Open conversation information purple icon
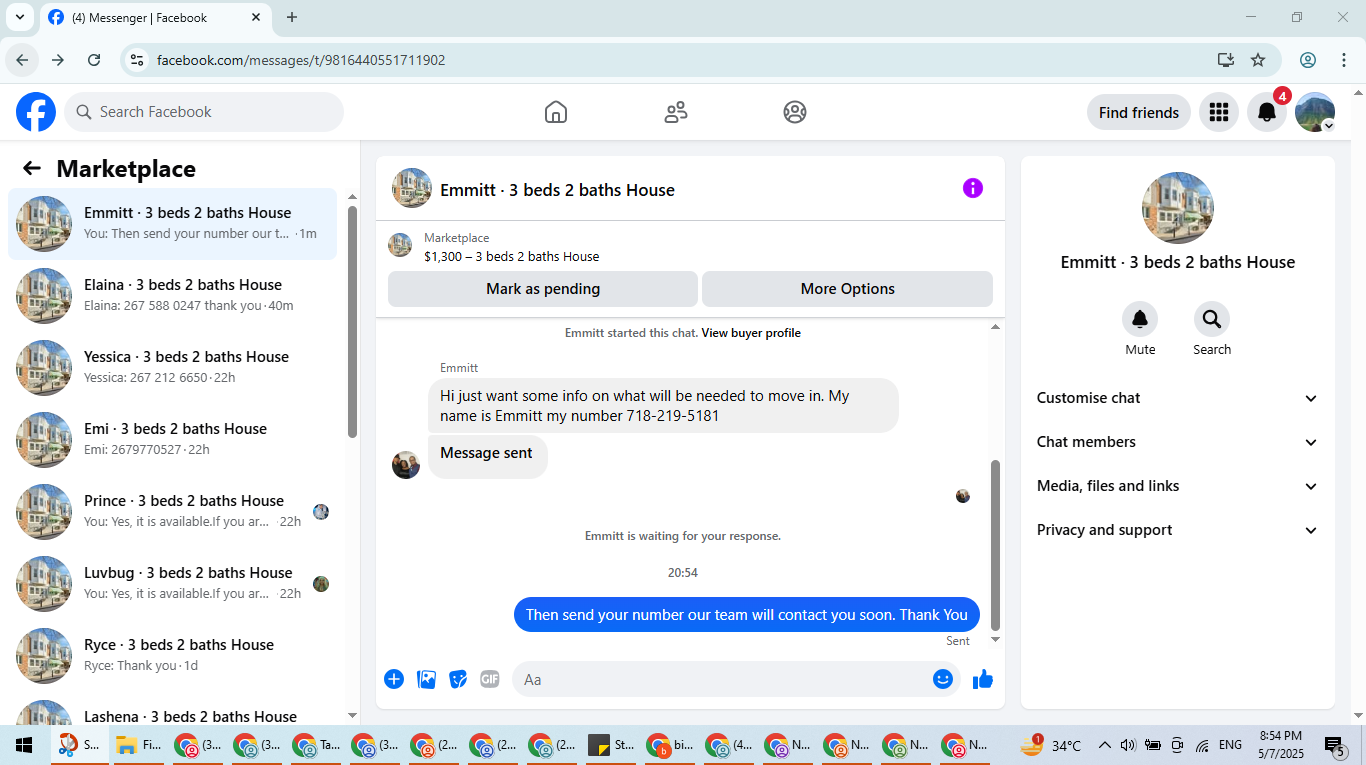1366x765 pixels. pyautogui.click(x=973, y=188)
